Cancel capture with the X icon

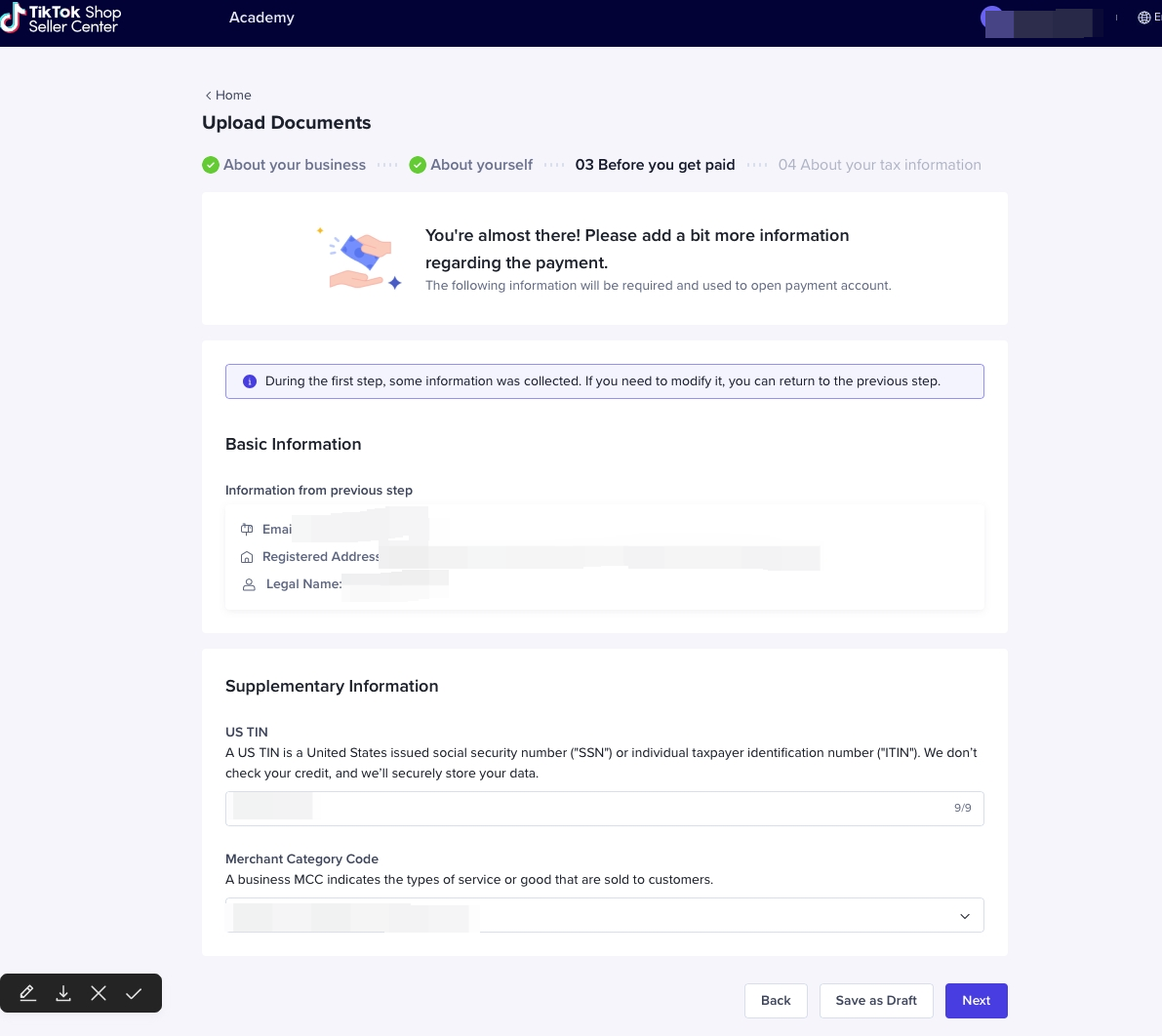(99, 993)
